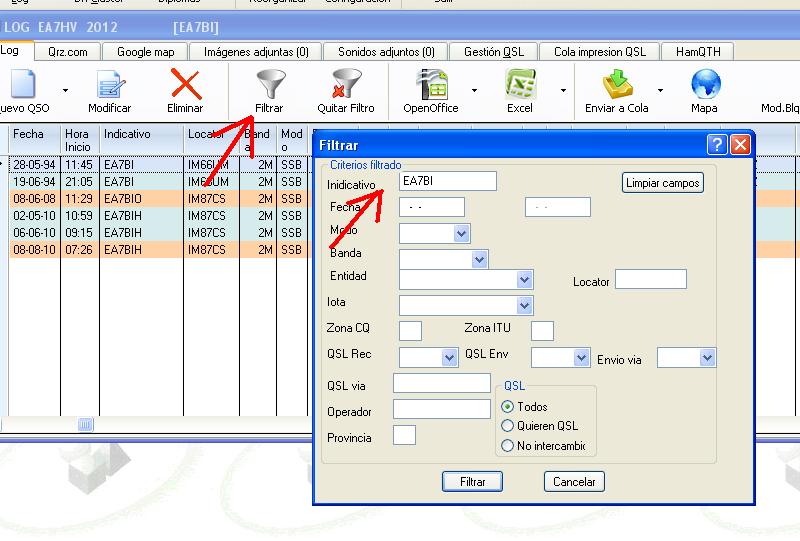The height and width of the screenshot is (541, 800).
Task: Click the Eliminar red X icon
Action: point(185,85)
